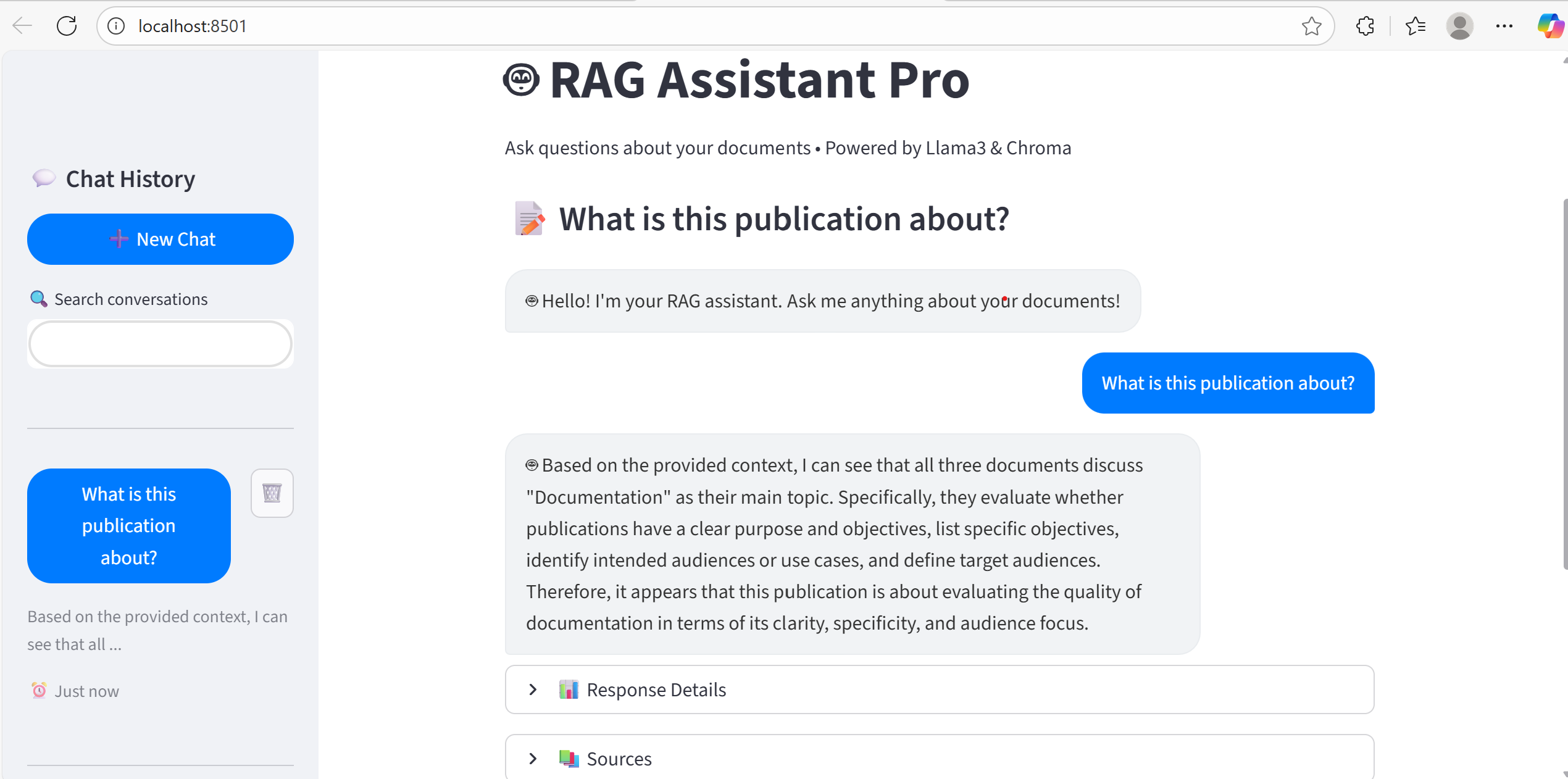Screen dimensions: 1568x779
Task: Click the user profile avatar icon
Action: pos(1459,26)
